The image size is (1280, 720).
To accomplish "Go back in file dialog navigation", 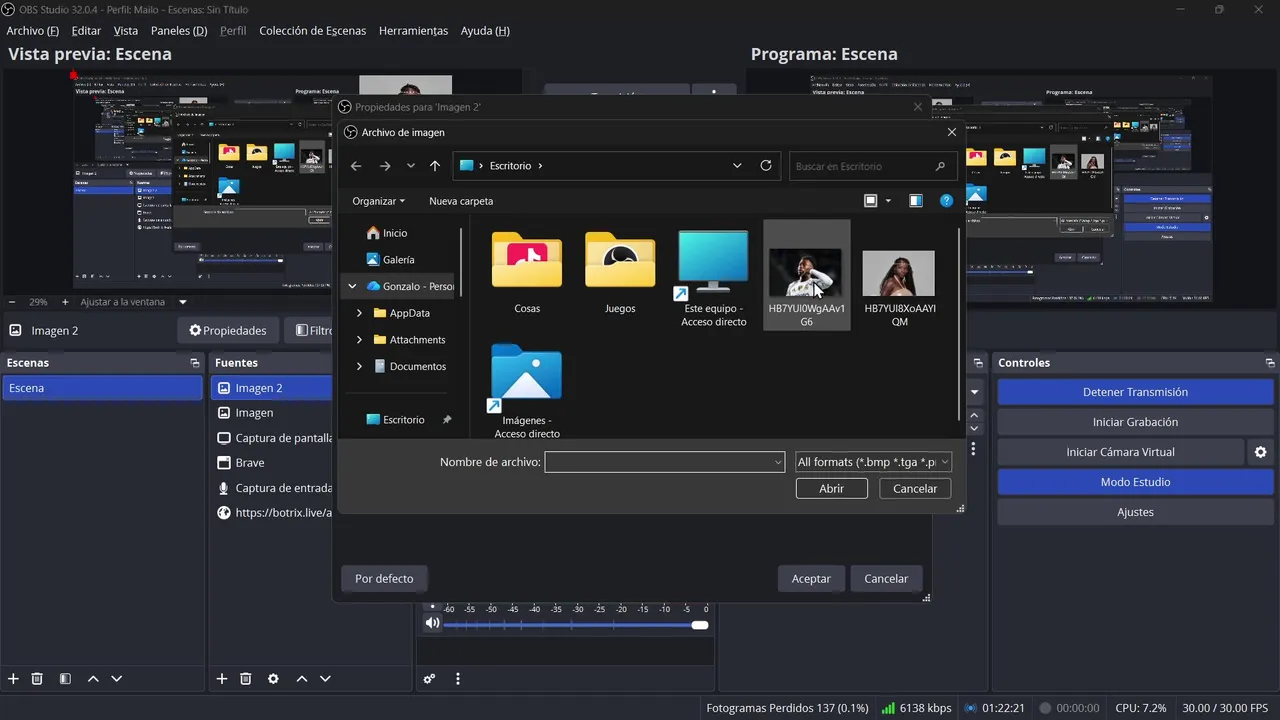I will pyautogui.click(x=356, y=166).
